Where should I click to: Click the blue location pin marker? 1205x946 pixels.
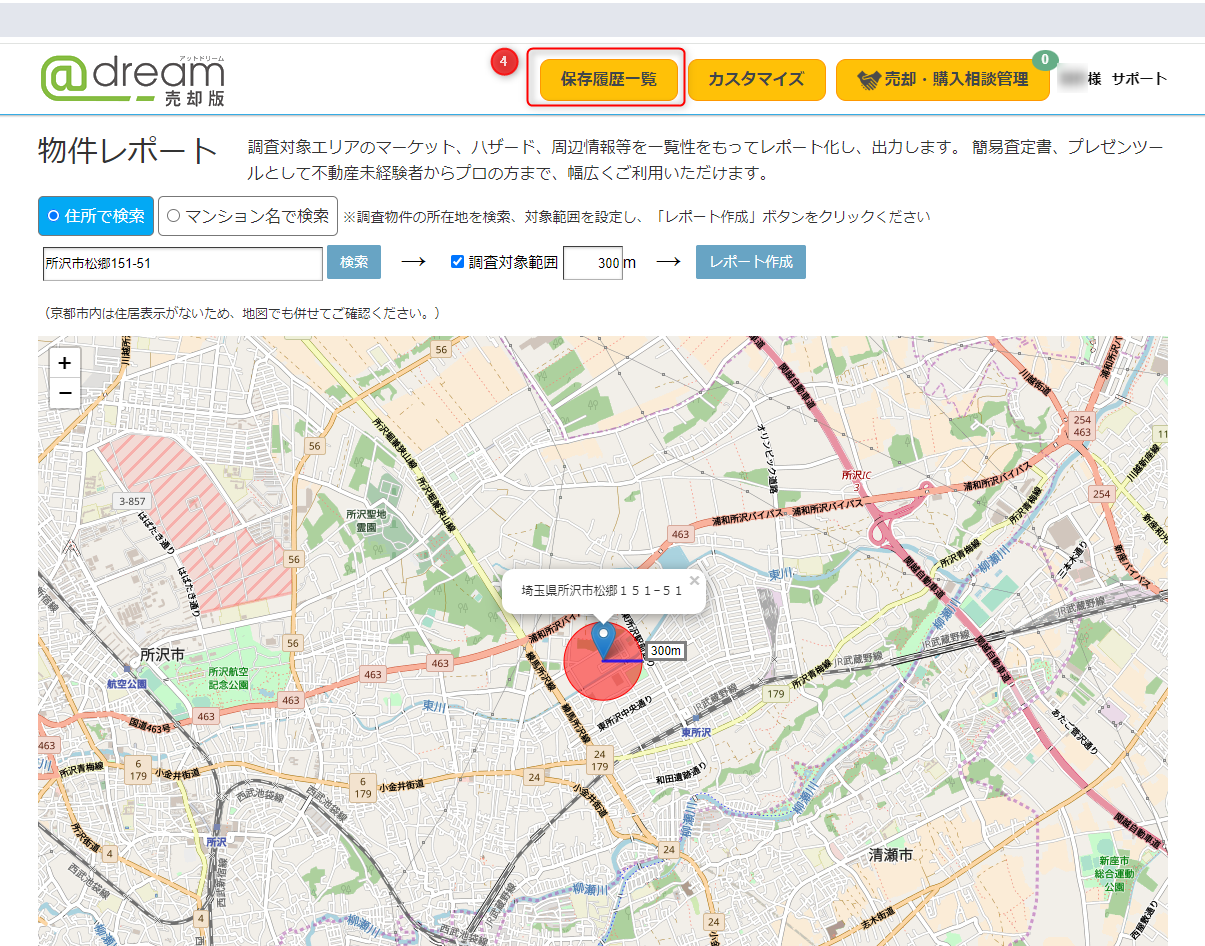pyautogui.click(x=603, y=639)
